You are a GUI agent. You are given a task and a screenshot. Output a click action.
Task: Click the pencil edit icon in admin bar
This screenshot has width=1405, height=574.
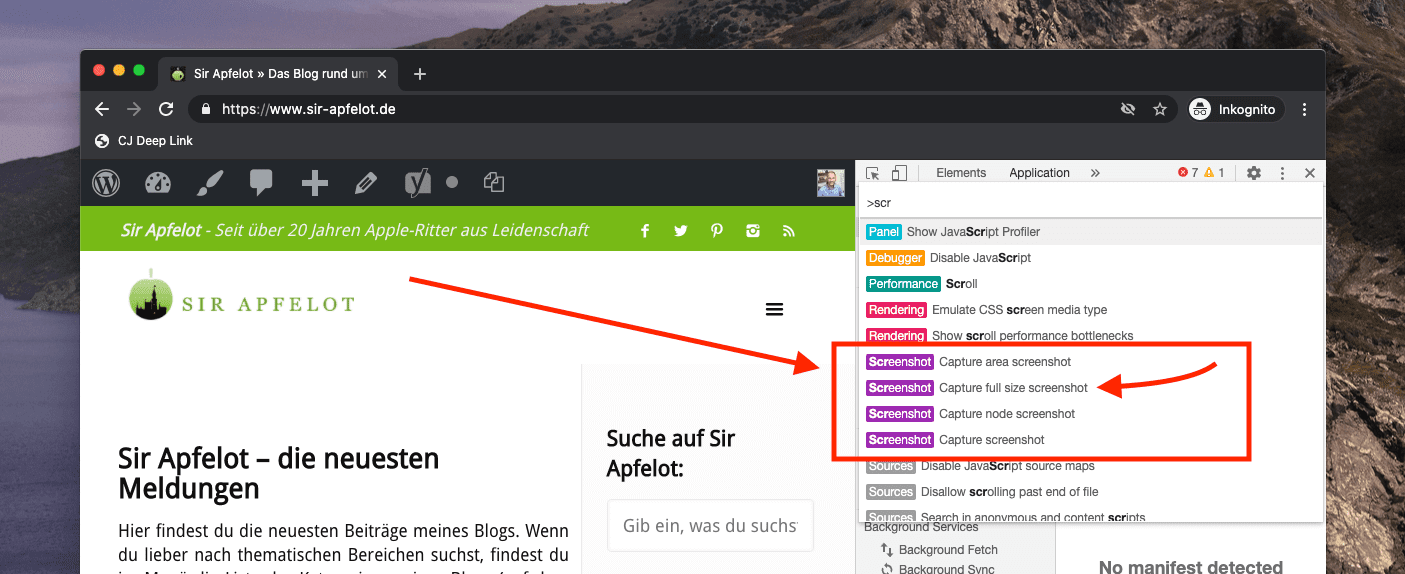pos(366,183)
